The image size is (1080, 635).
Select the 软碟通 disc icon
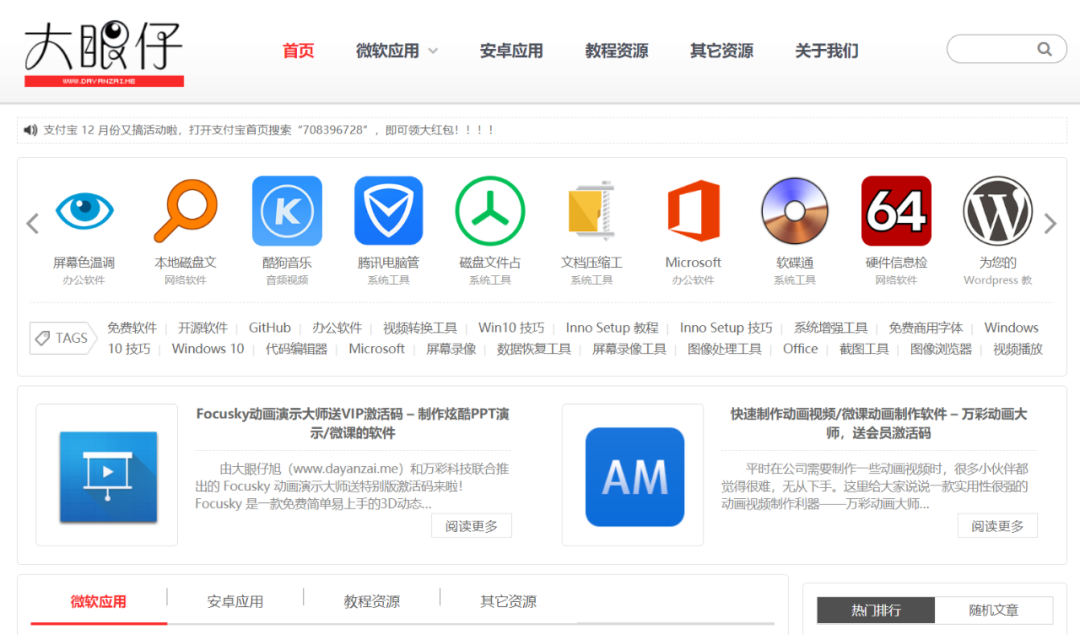point(794,211)
